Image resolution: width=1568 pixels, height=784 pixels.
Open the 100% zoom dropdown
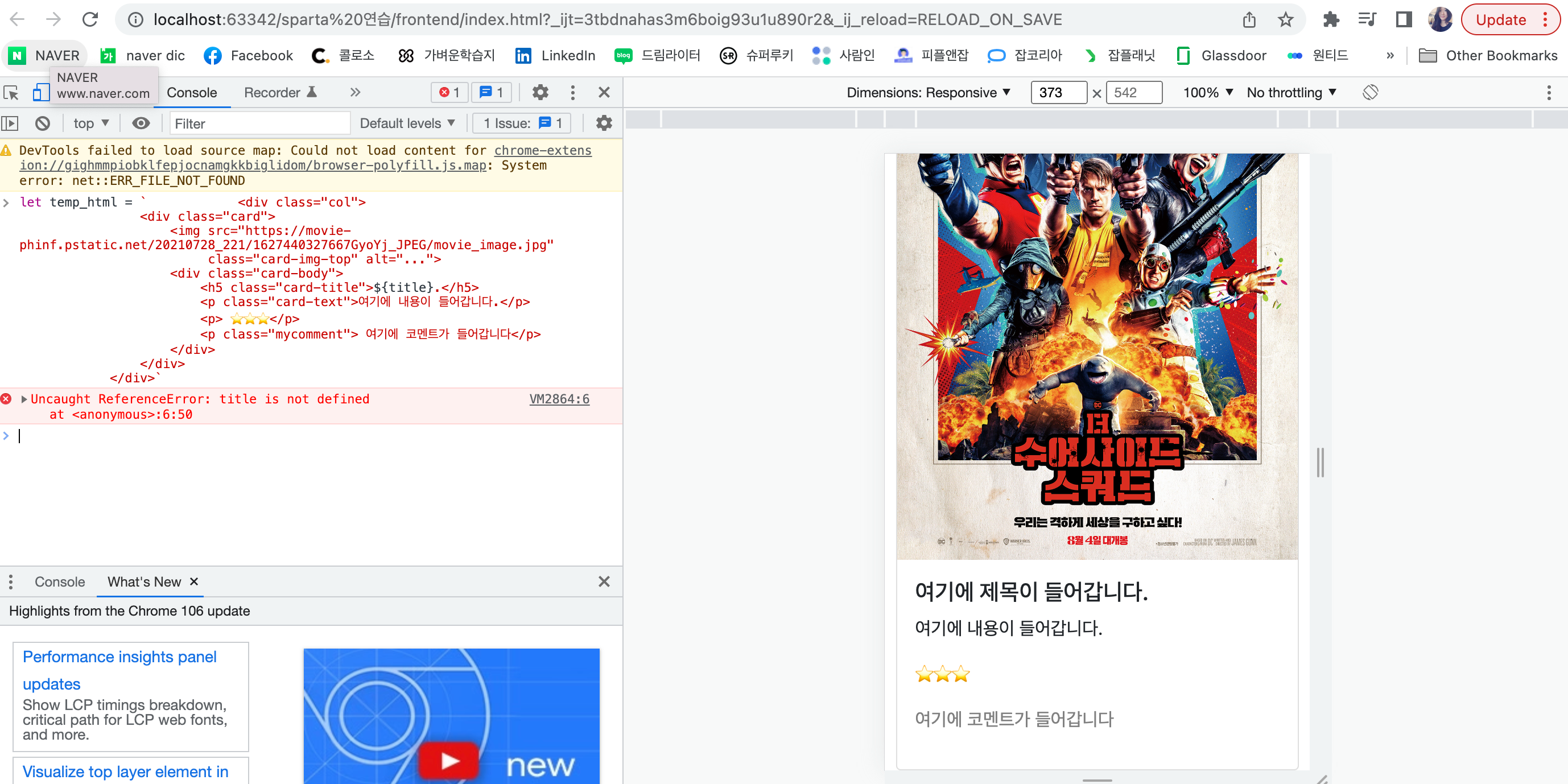click(1208, 93)
